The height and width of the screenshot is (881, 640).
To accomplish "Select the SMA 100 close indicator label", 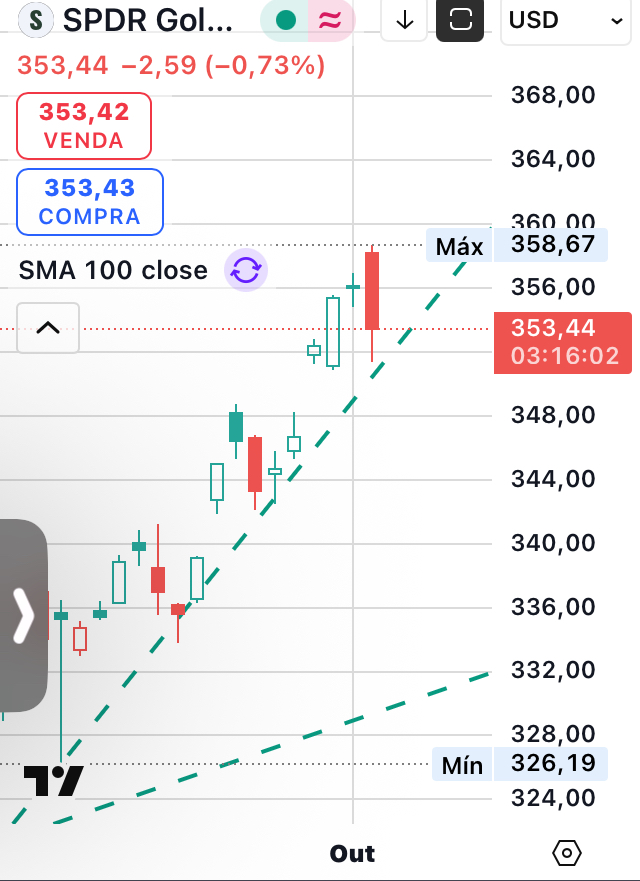I will coord(113,270).
